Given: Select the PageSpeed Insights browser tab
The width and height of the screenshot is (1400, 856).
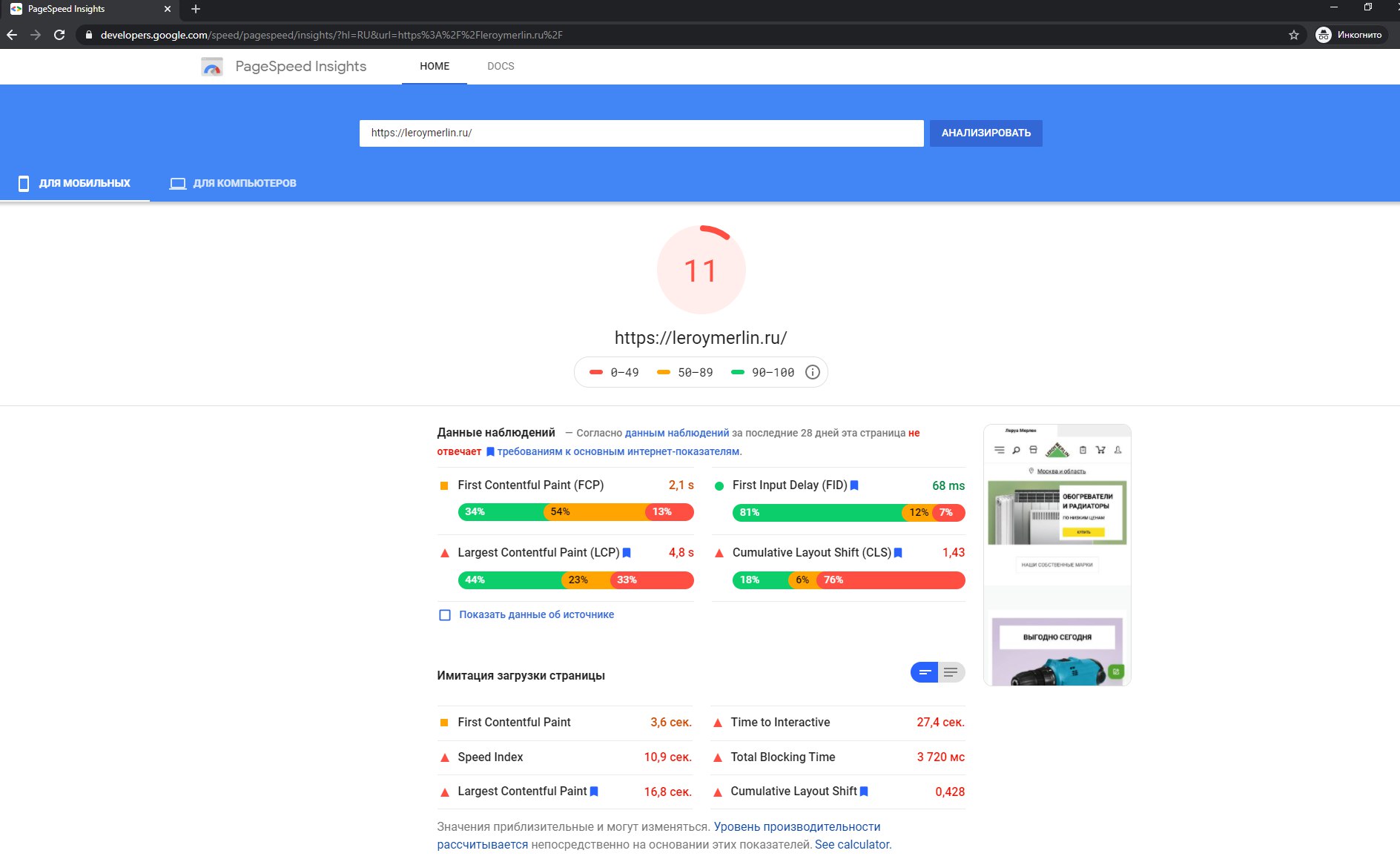Looking at the screenshot, I should (89, 9).
